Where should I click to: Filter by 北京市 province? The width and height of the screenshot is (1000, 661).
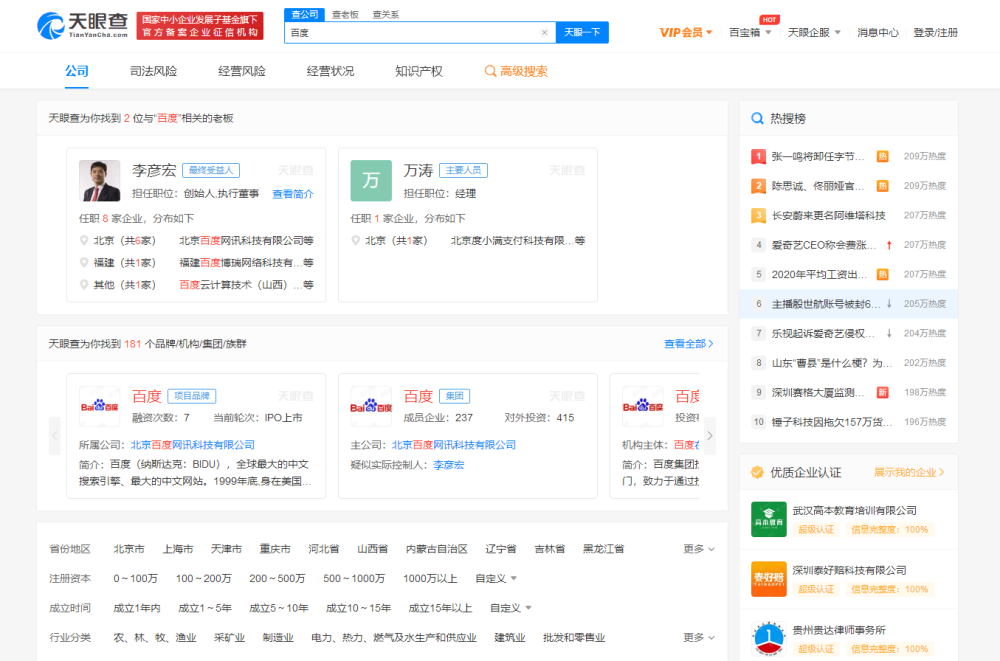click(x=129, y=549)
